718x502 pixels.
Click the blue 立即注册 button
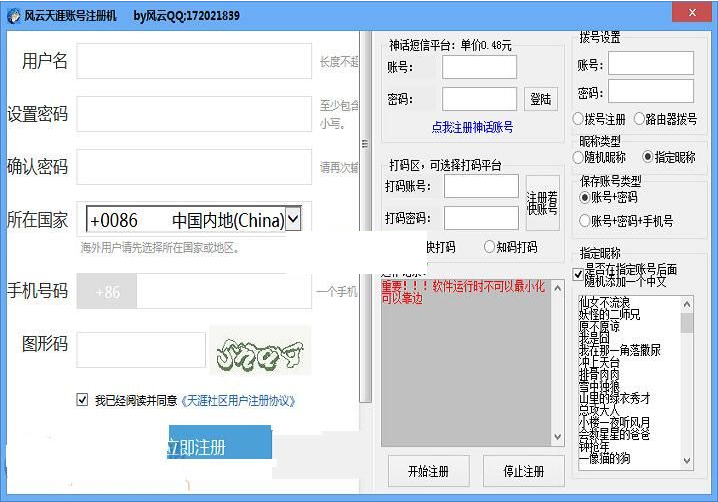point(220,442)
